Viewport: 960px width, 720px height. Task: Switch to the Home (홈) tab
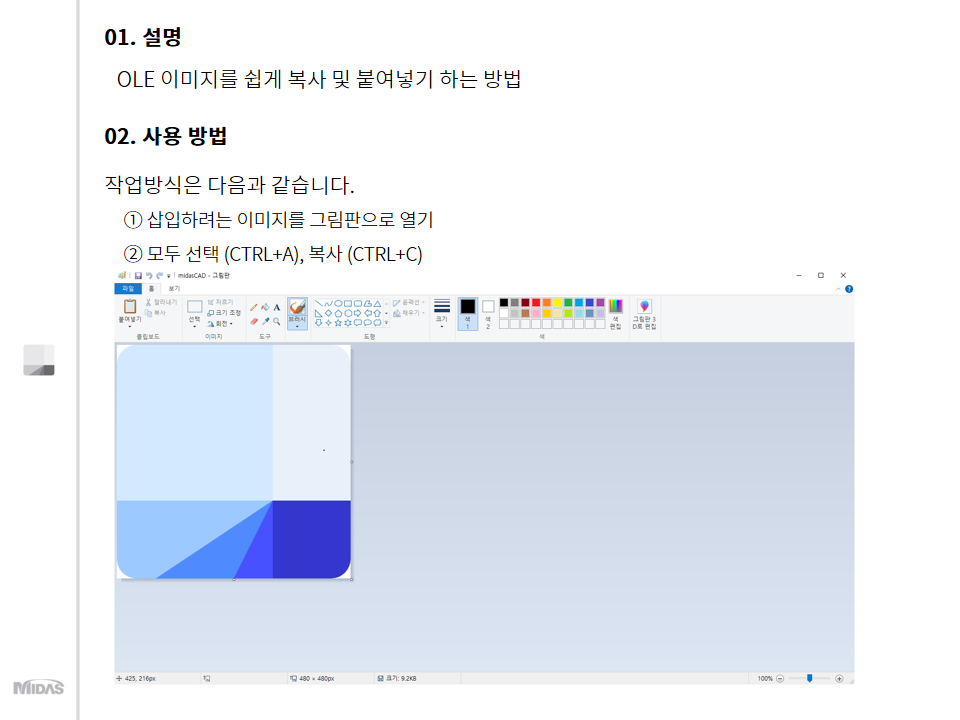151,288
